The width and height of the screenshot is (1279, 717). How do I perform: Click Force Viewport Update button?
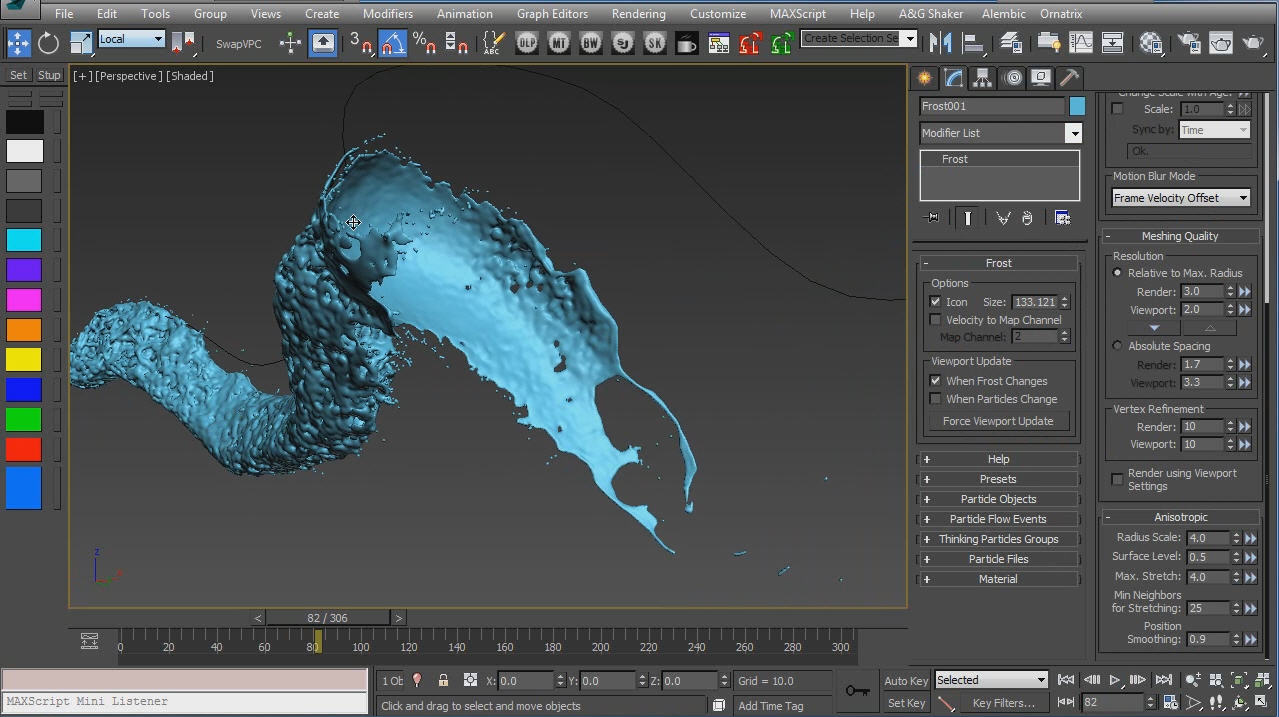pos(998,421)
